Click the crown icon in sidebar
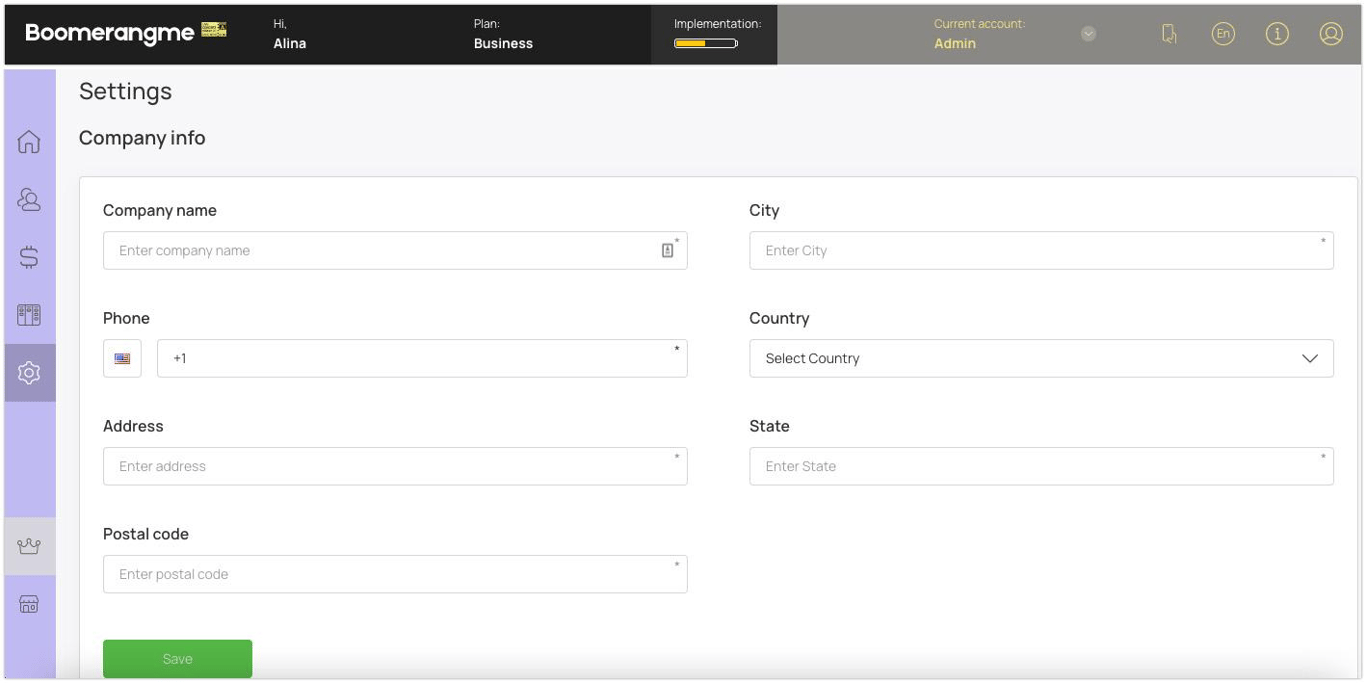This screenshot has height=683, width=1366. [x=29, y=546]
